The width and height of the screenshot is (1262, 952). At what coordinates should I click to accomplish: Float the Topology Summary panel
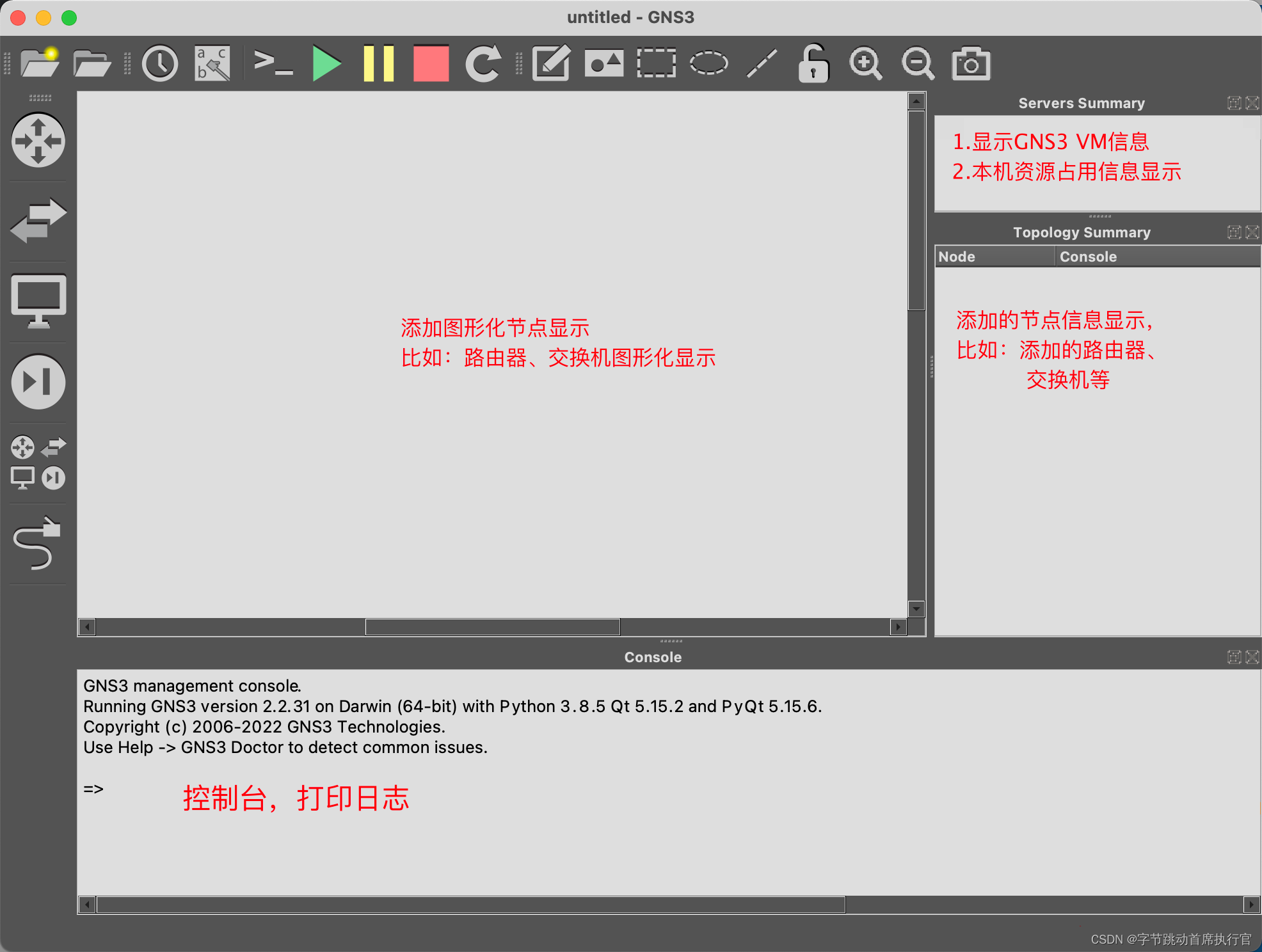point(1234,232)
